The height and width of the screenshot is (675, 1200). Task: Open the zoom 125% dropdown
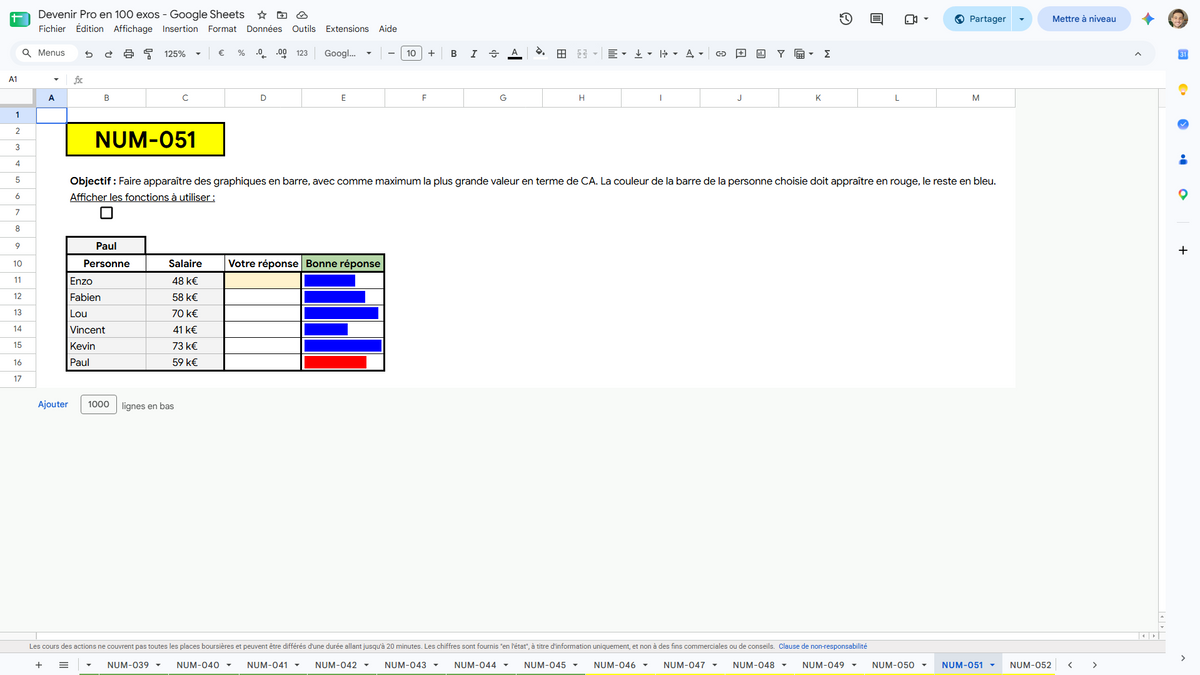coord(182,54)
